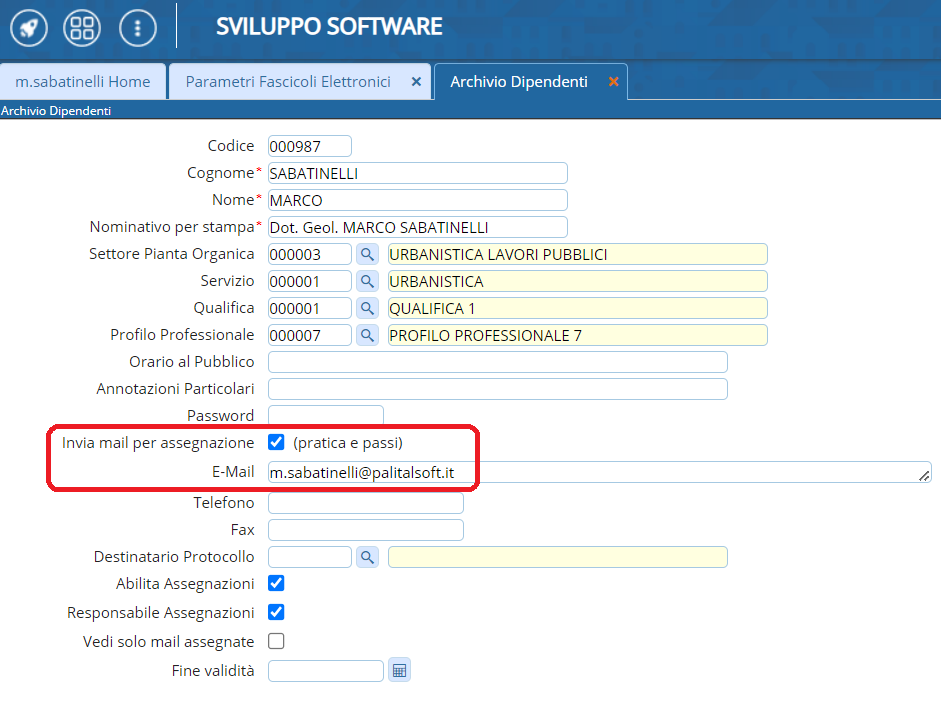
Task: Open the three-dots options menu icon
Action: 137,27
